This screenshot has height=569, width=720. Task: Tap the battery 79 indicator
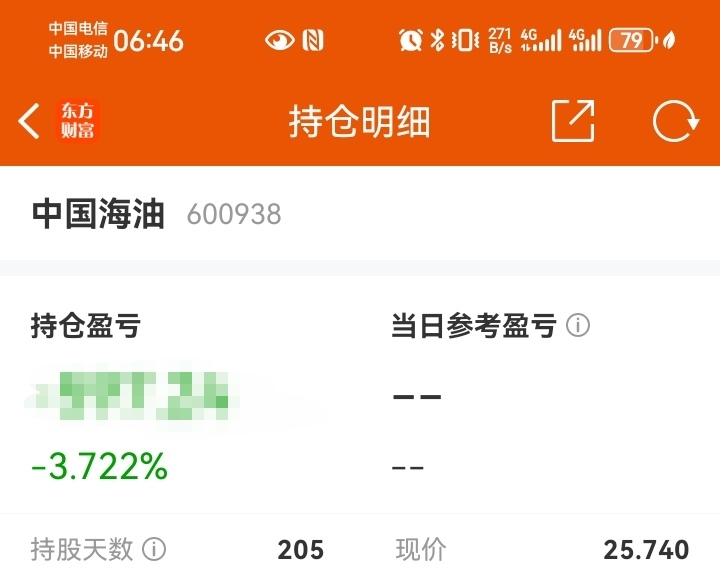[x=631, y=40]
